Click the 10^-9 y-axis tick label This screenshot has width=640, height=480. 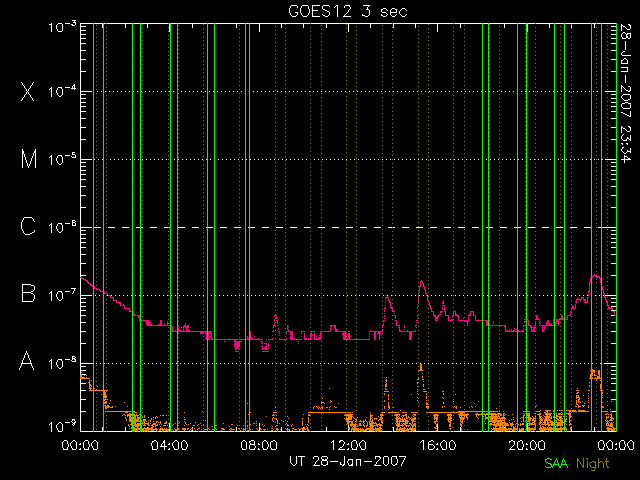tap(62, 426)
